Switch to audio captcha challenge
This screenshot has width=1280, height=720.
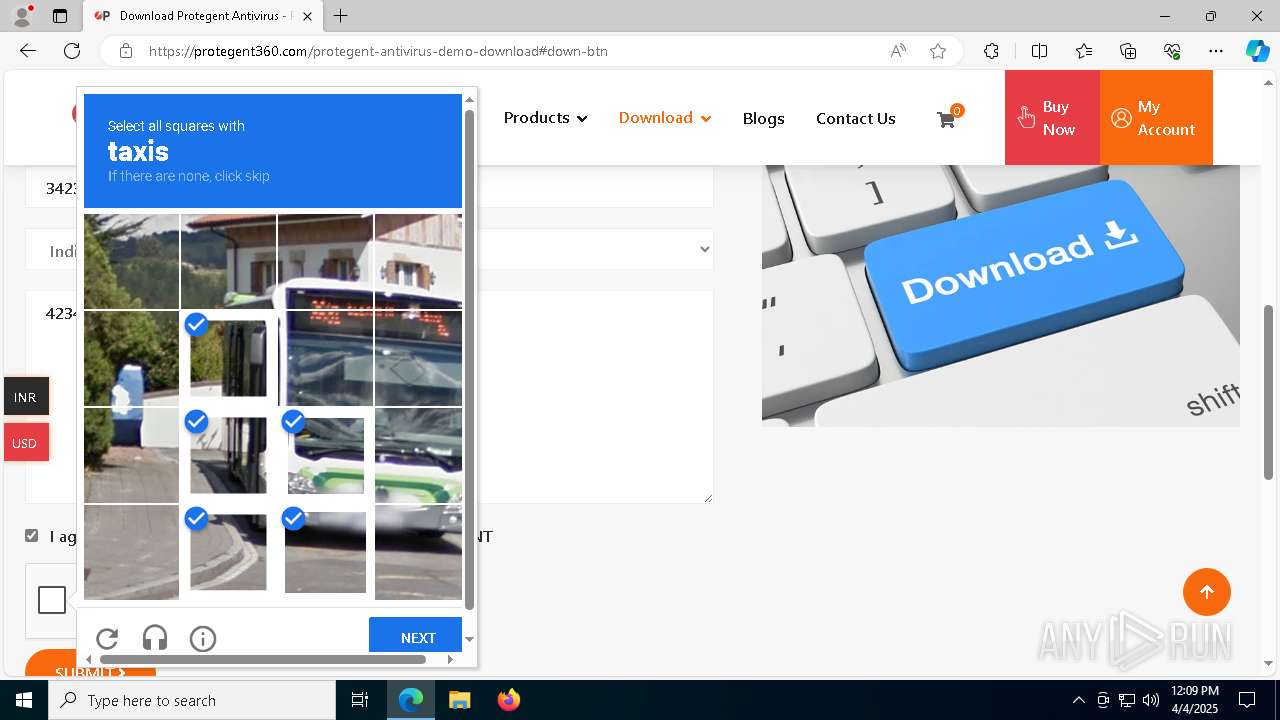tap(155, 638)
